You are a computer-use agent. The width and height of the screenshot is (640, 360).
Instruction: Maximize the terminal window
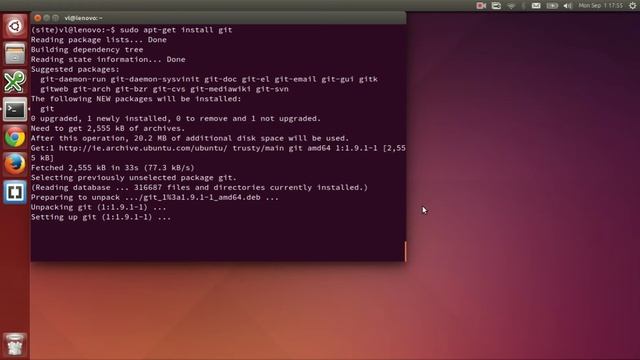tap(56, 18)
